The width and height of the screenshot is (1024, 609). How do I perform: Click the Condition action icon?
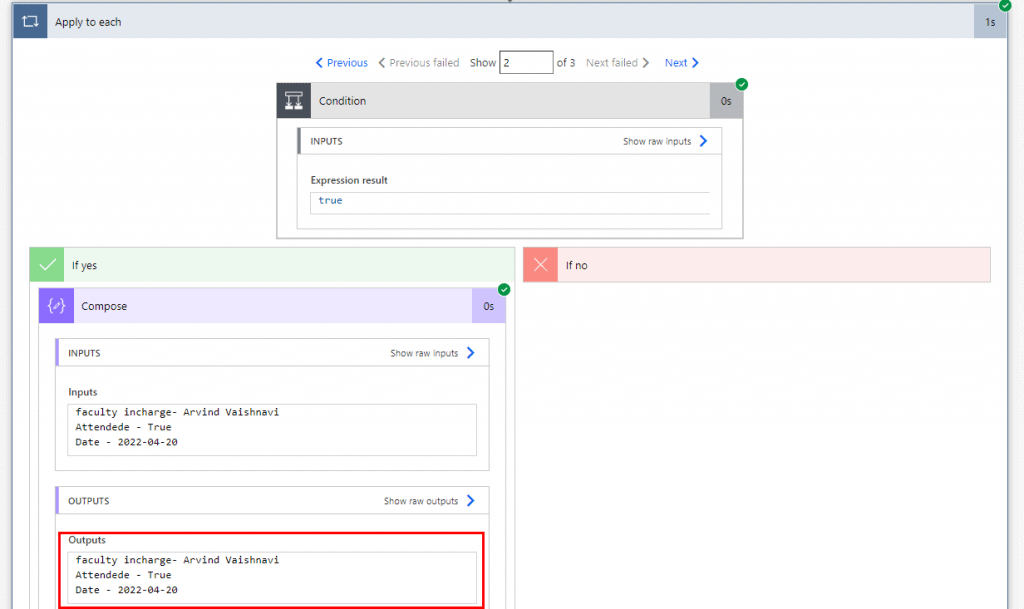click(294, 101)
